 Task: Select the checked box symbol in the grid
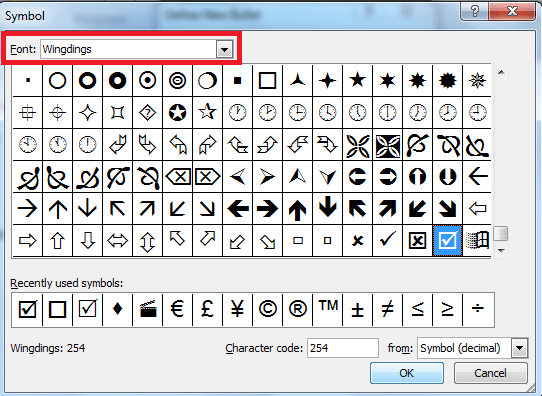(x=447, y=241)
